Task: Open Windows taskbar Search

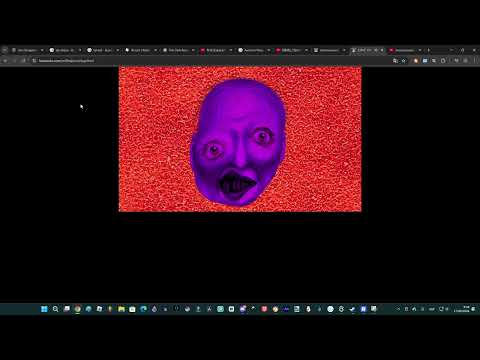Action: (x=55, y=309)
